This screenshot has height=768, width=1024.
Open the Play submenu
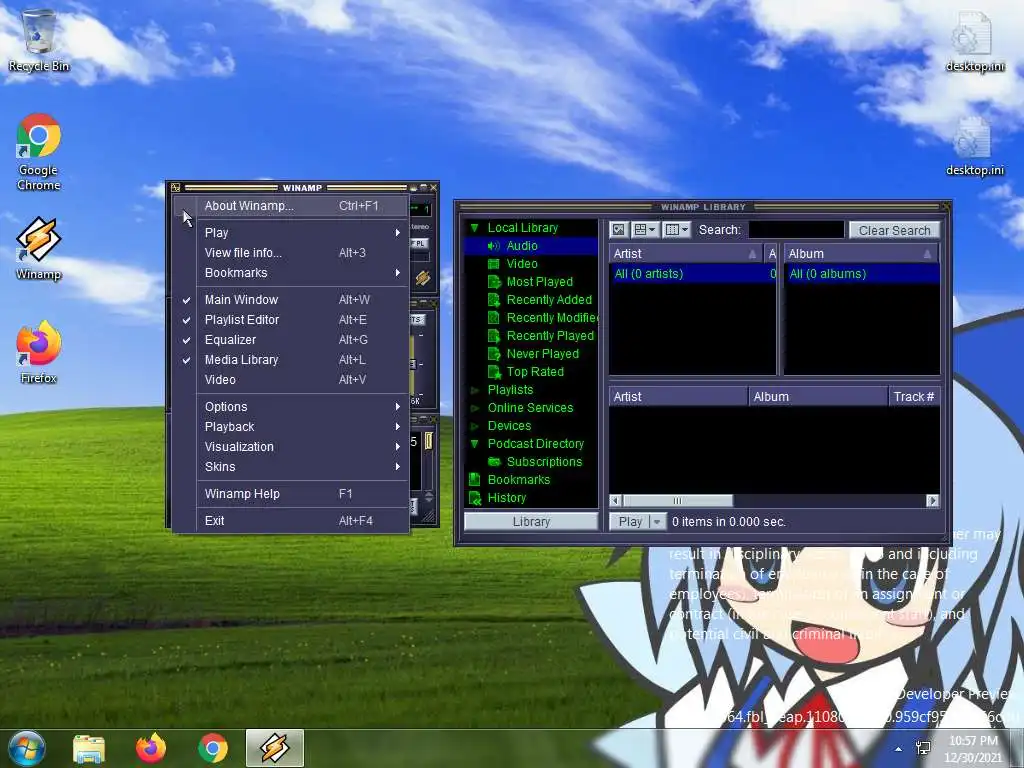[x=291, y=232]
